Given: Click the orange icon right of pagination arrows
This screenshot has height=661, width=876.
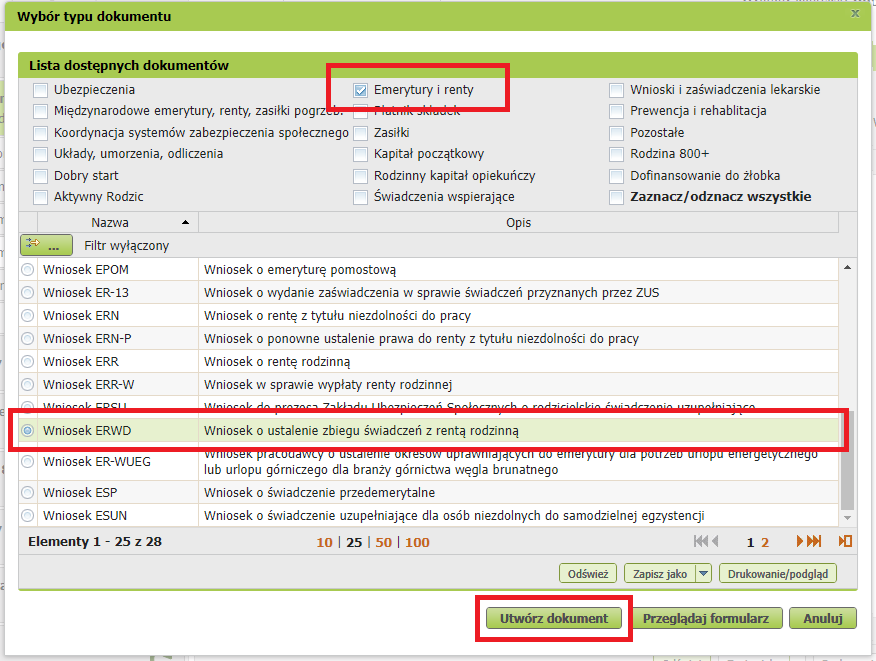Looking at the screenshot, I should pyautogui.click(x=845, y=541).
